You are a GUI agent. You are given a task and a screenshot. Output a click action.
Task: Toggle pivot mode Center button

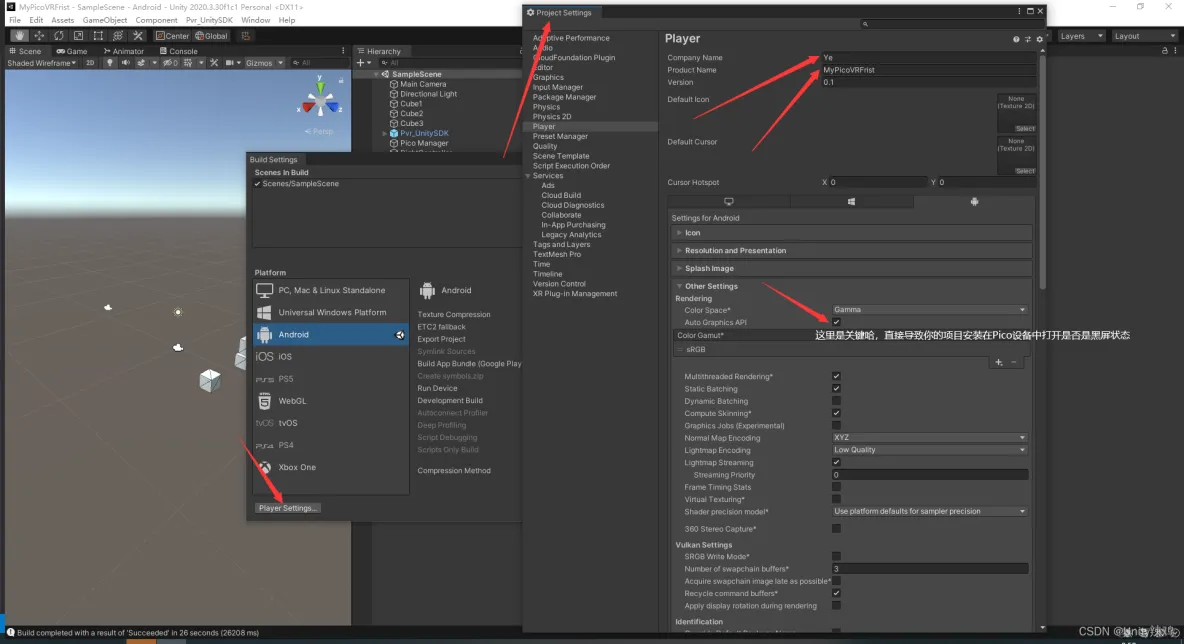click(x=172, y=35)
